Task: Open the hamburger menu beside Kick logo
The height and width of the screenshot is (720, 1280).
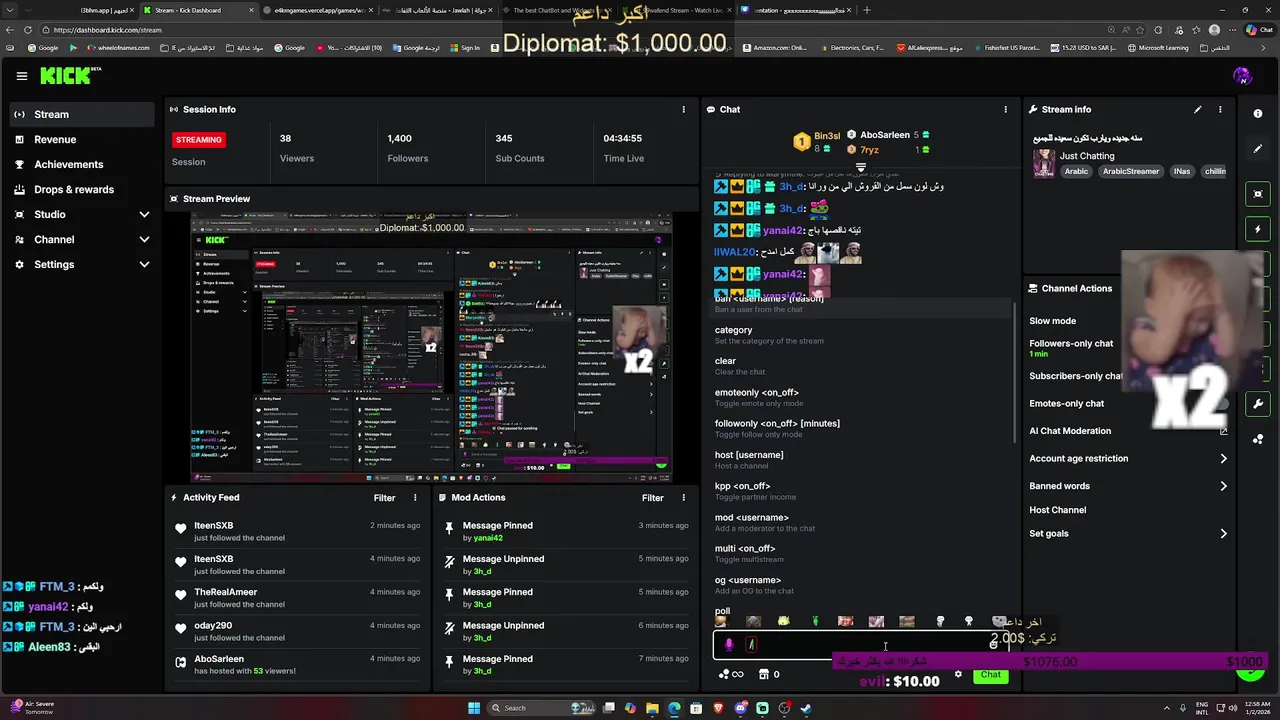Action: tap(21, 76)
